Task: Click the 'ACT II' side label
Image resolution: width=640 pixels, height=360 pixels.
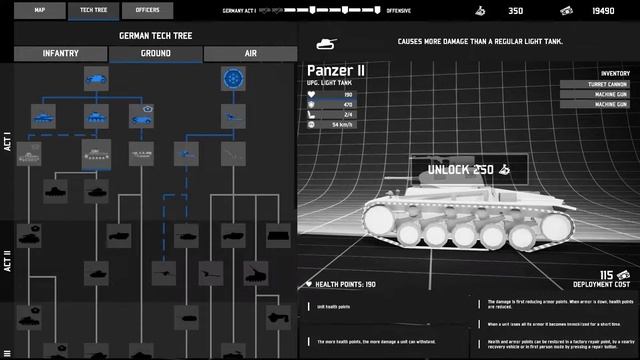Action: (7, 260)
